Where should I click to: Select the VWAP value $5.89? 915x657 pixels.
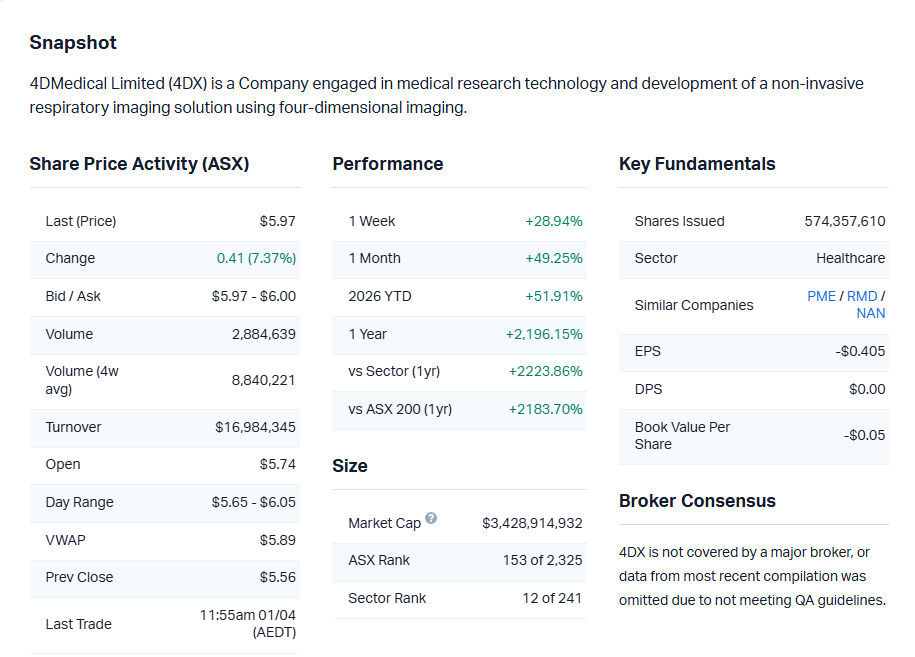pos(278,540)
